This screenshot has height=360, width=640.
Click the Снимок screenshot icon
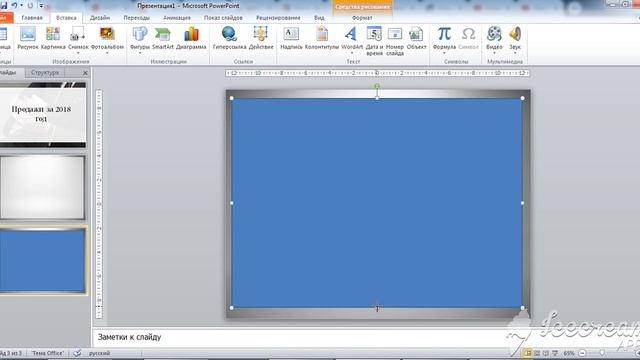(x=78, y=35)
